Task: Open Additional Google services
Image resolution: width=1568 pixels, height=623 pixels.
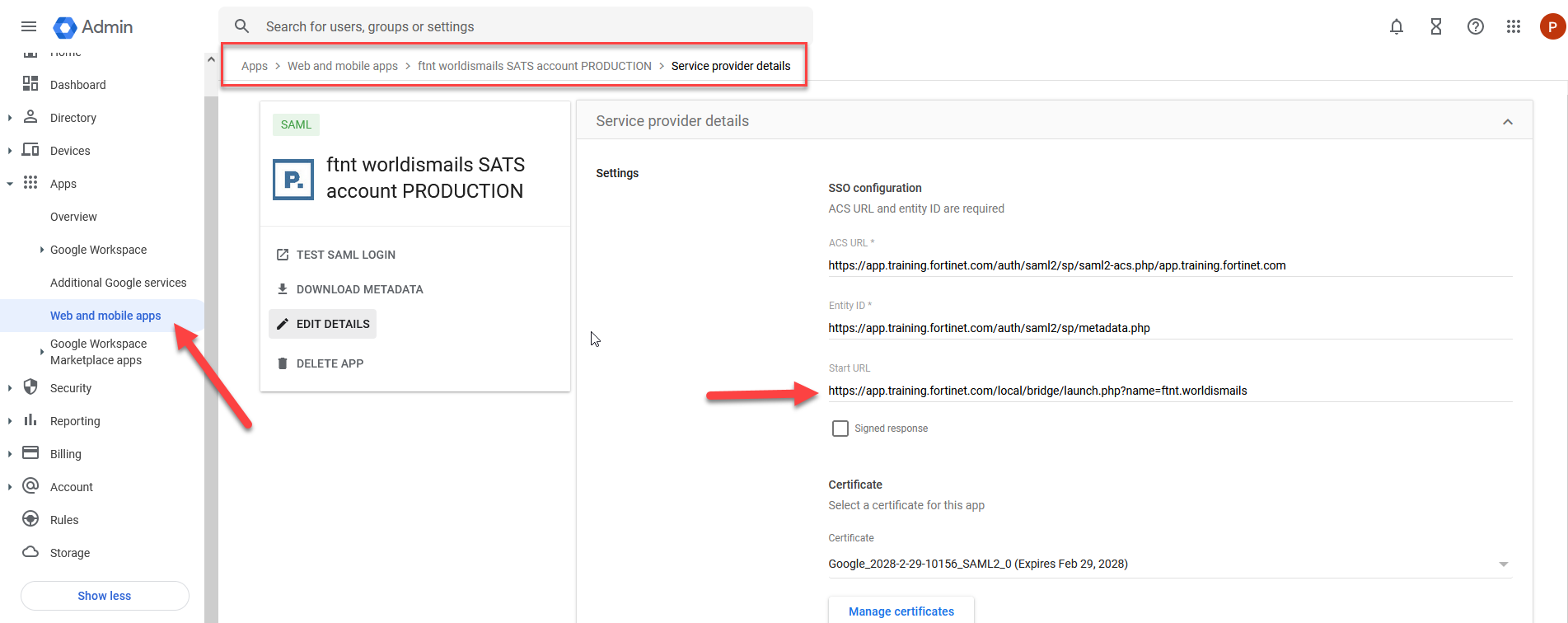Action: (x=119, y=283)
